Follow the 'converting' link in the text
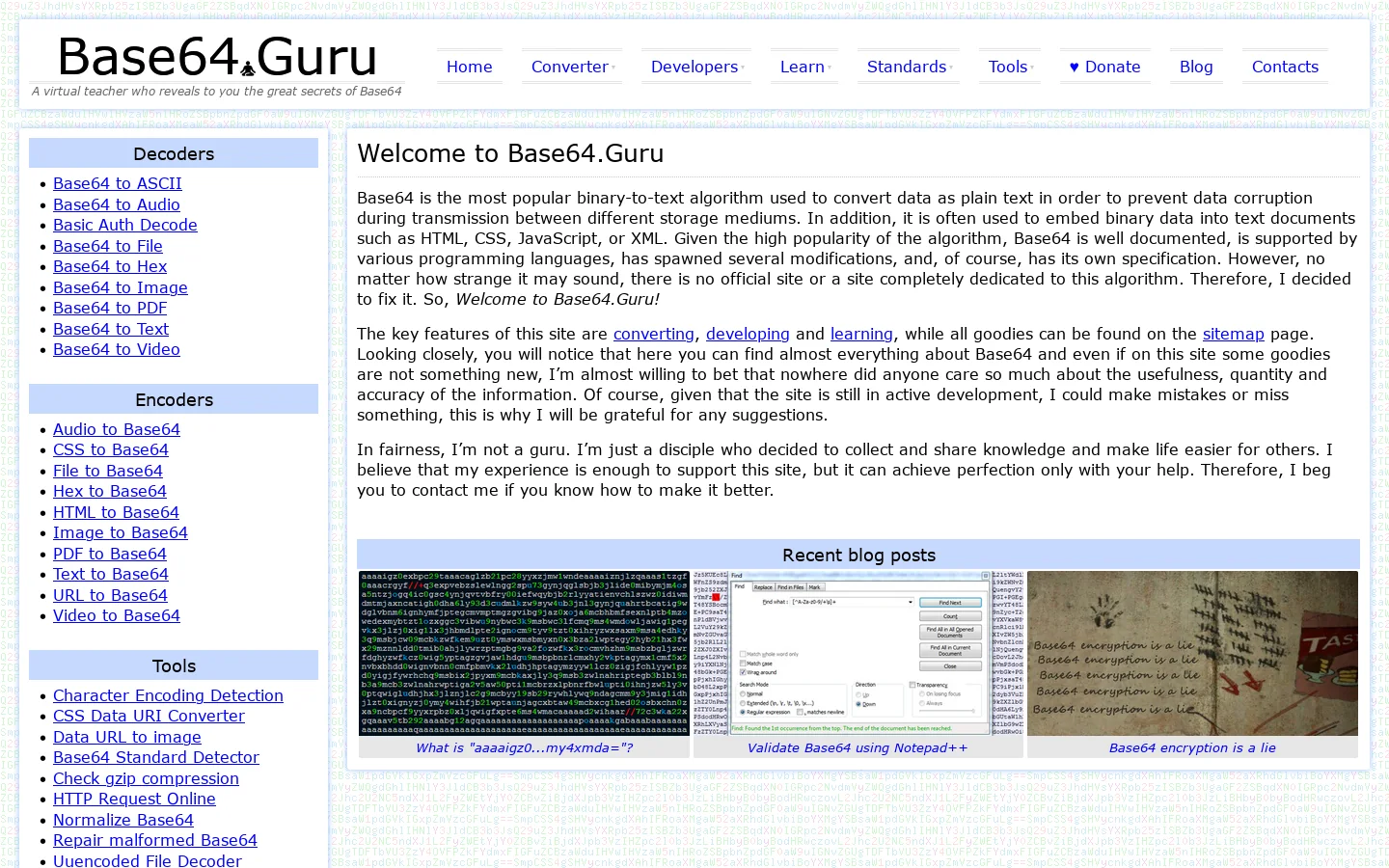Screen dimensions: 1389x868 pos(654,334)
